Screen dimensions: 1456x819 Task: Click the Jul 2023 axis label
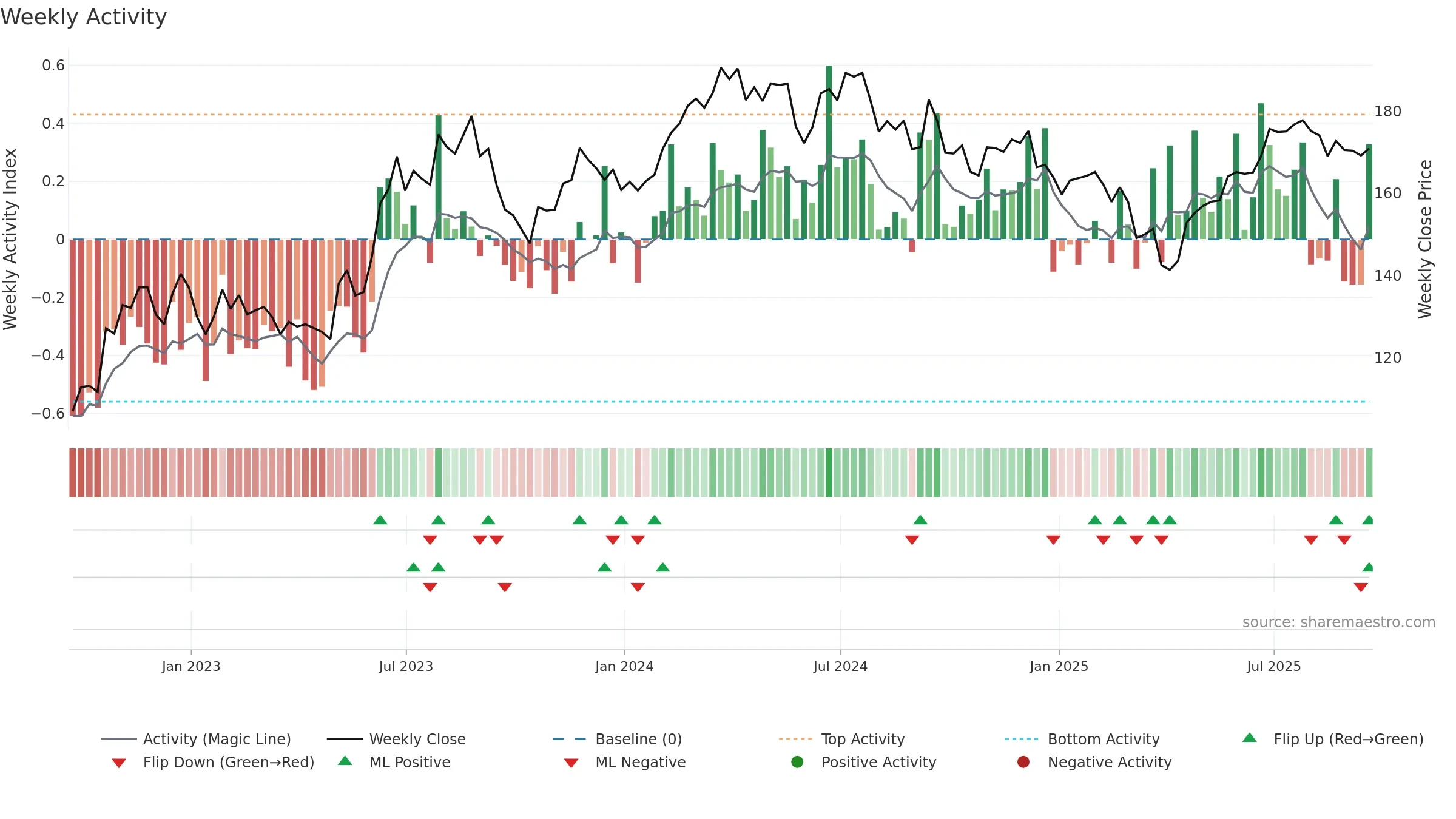click(406, 666)
